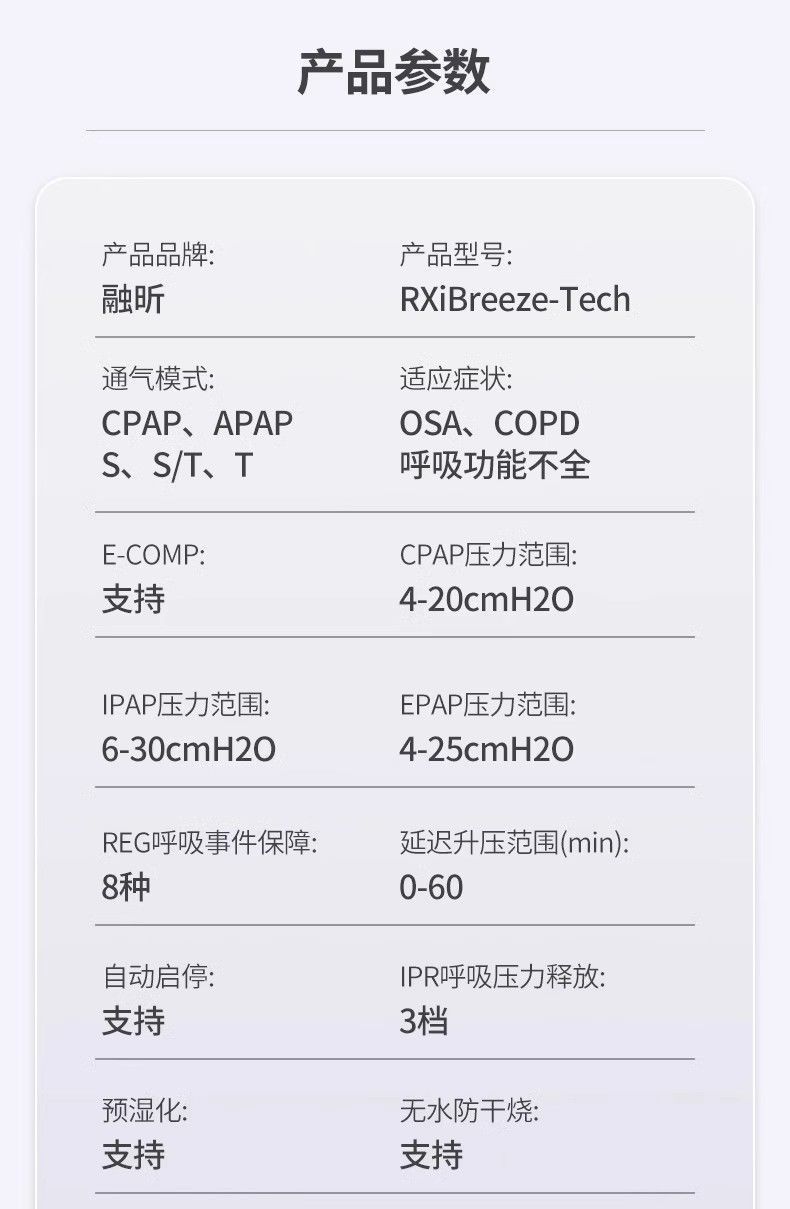790x1209 pixels.
Task: Click the 呼吸功能不全 text
Action: click(495, 466)
